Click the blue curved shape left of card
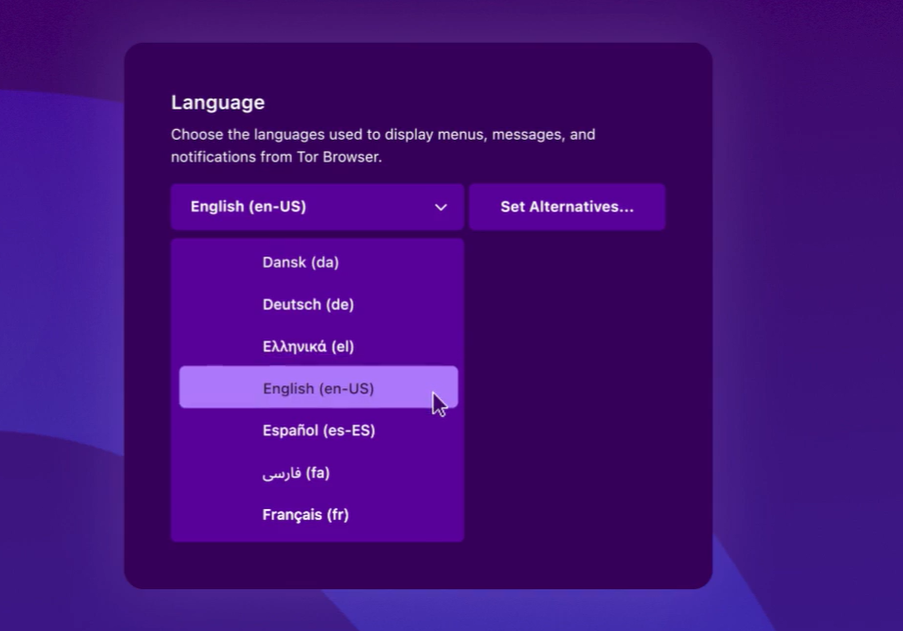The width and height of the screenshot is (903, 631). tap(60, 300)
